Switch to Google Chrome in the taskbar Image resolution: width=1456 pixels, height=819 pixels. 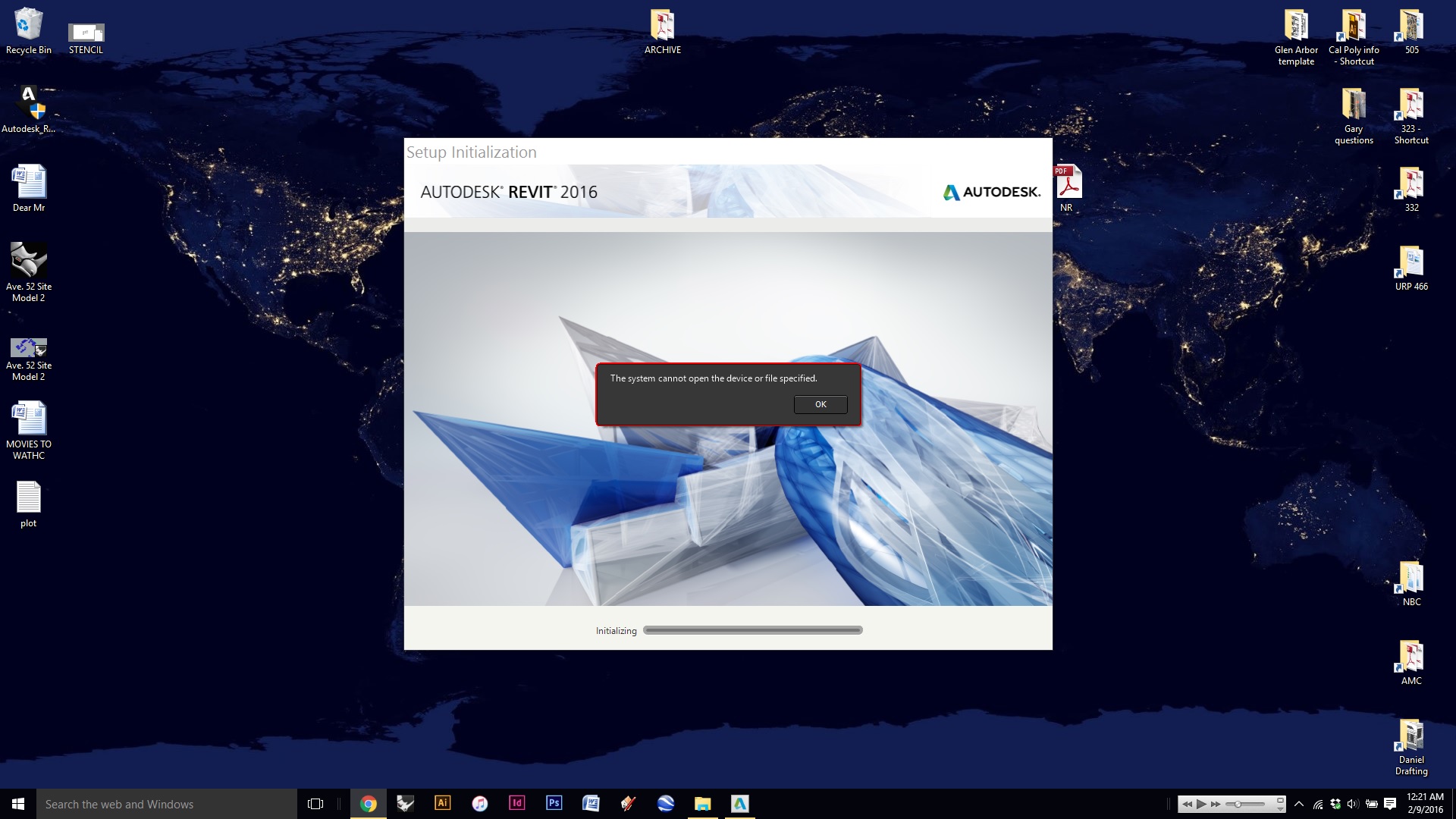pos(369,804)
